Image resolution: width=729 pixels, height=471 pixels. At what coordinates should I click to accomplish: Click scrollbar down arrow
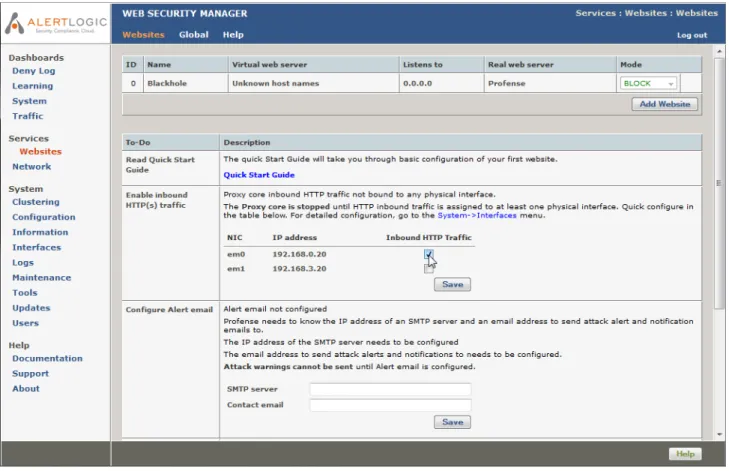pyautogui.click(x=719, y=434)
